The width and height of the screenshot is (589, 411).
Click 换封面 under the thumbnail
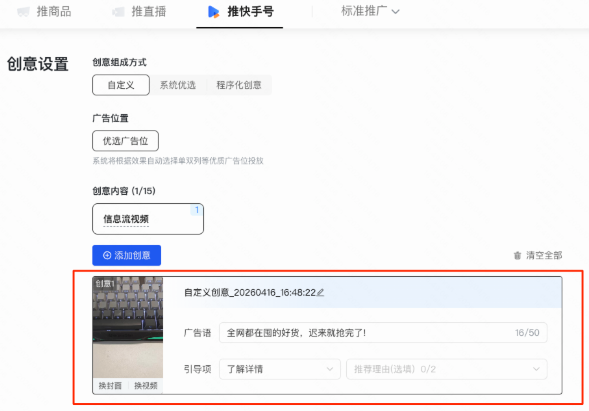click(110, 385)
